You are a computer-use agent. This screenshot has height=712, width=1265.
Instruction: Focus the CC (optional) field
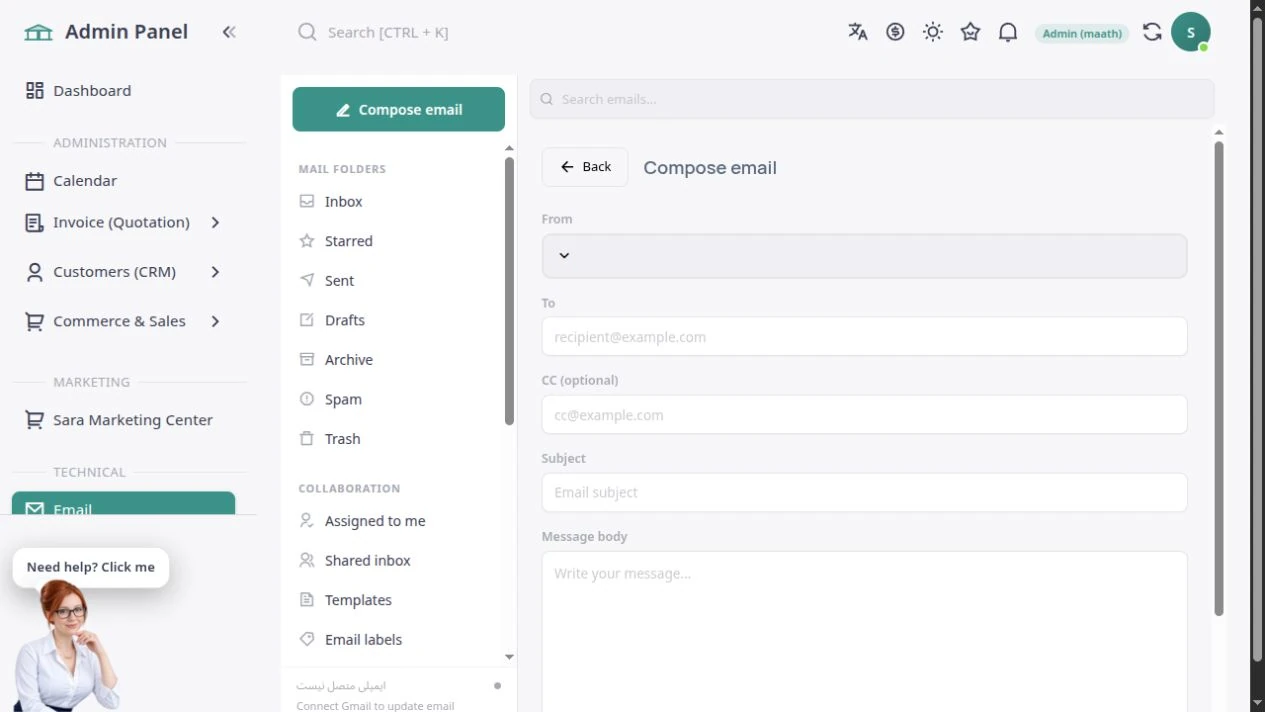tap(864, 415)
